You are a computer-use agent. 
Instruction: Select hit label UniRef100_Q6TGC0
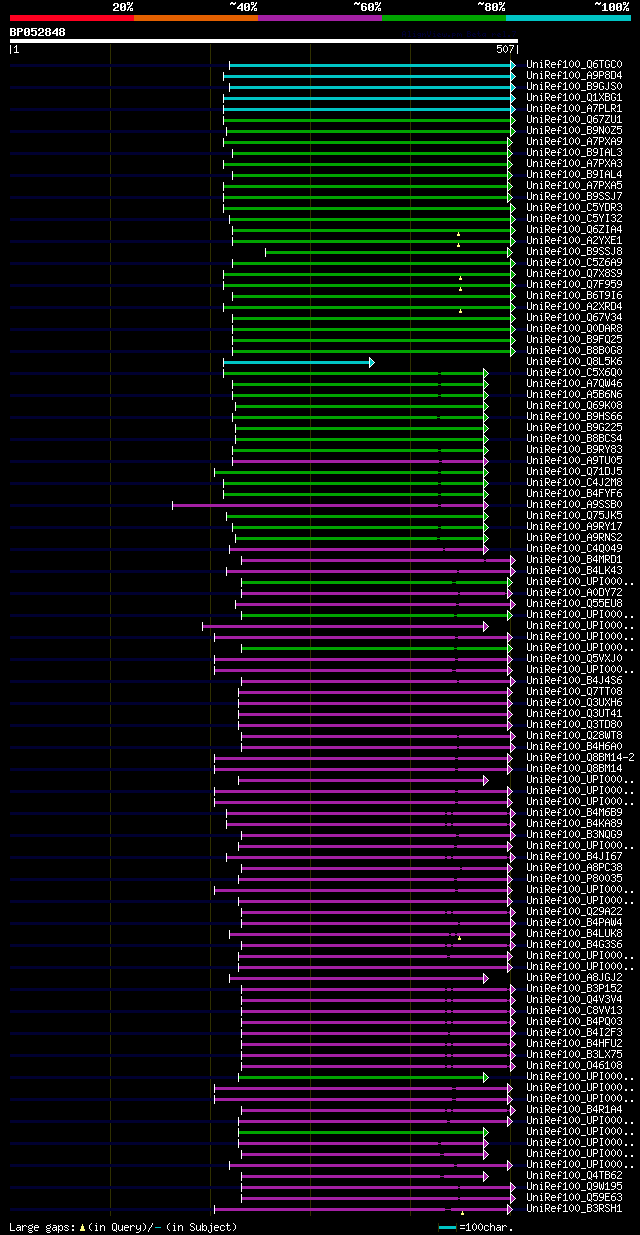point(574,64)
